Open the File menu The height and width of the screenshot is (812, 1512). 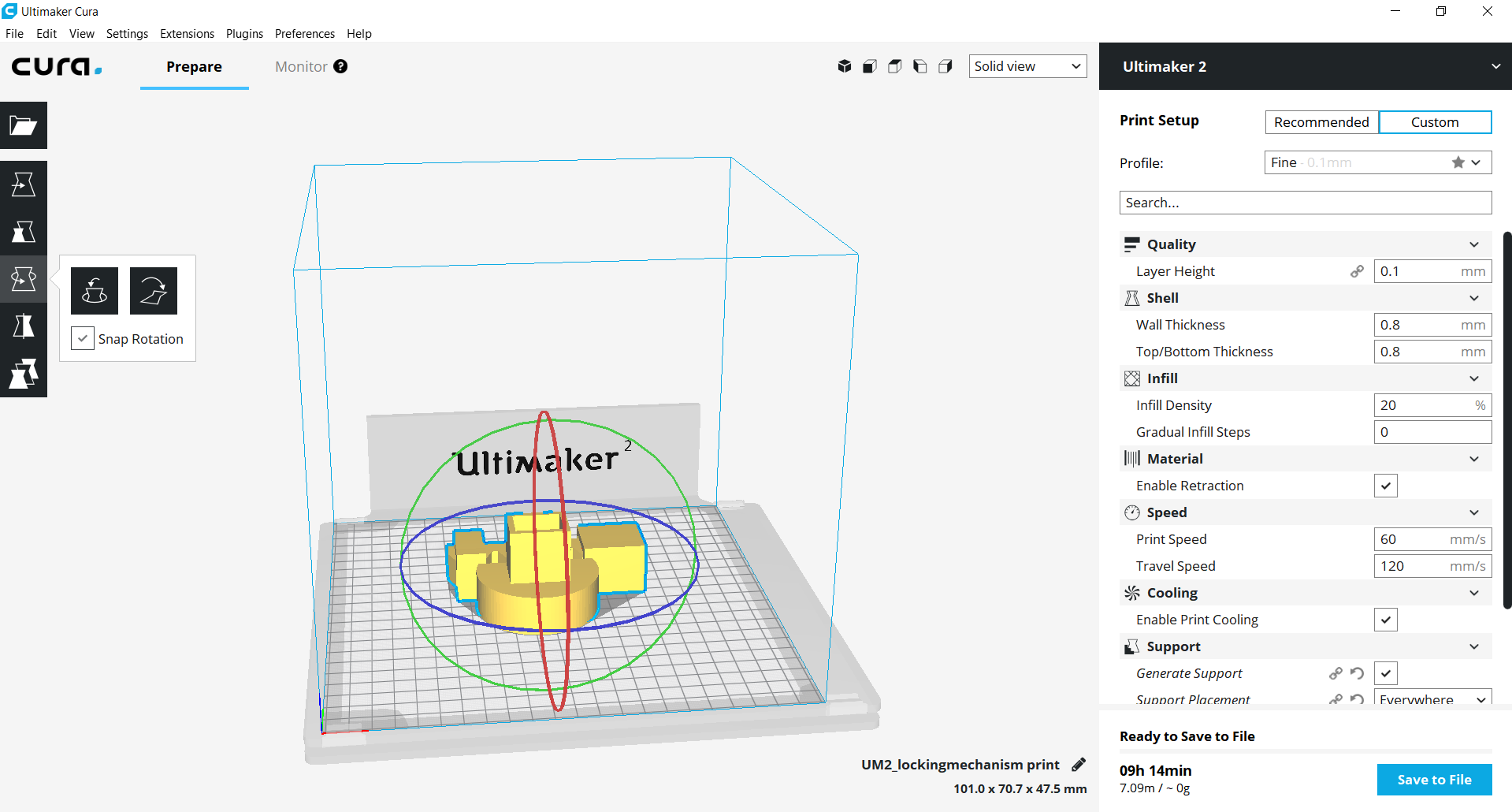(14, 33)
